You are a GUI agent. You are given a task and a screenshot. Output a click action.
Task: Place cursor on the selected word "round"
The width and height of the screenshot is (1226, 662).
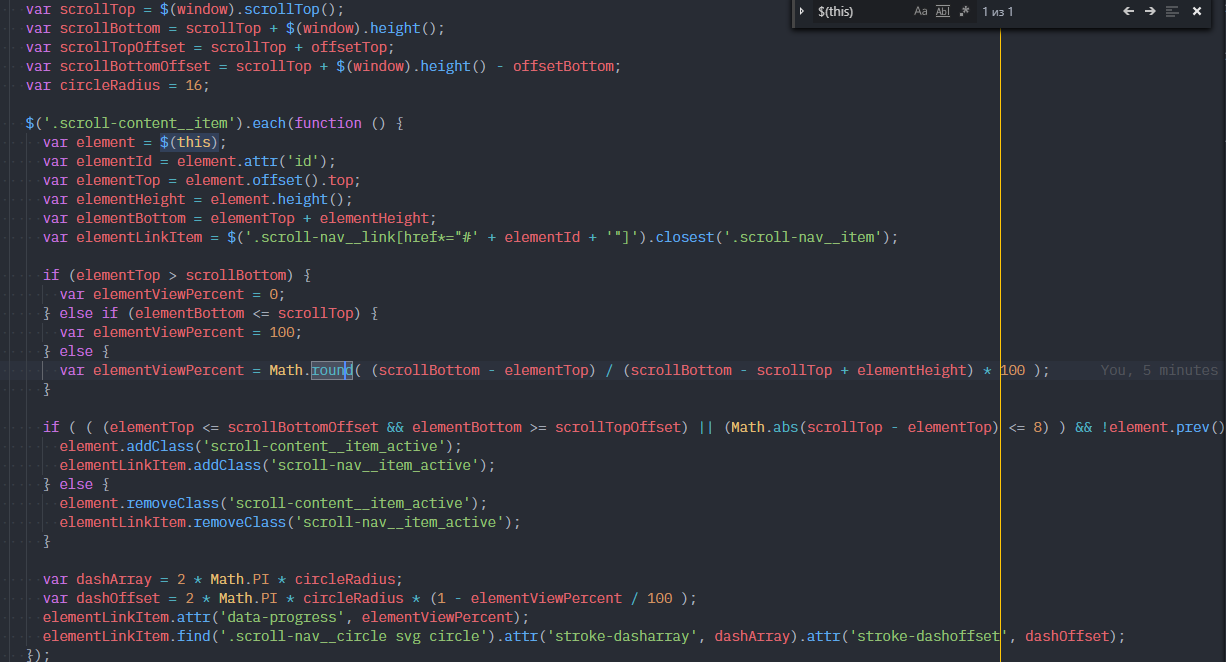(x=331, y=370)
